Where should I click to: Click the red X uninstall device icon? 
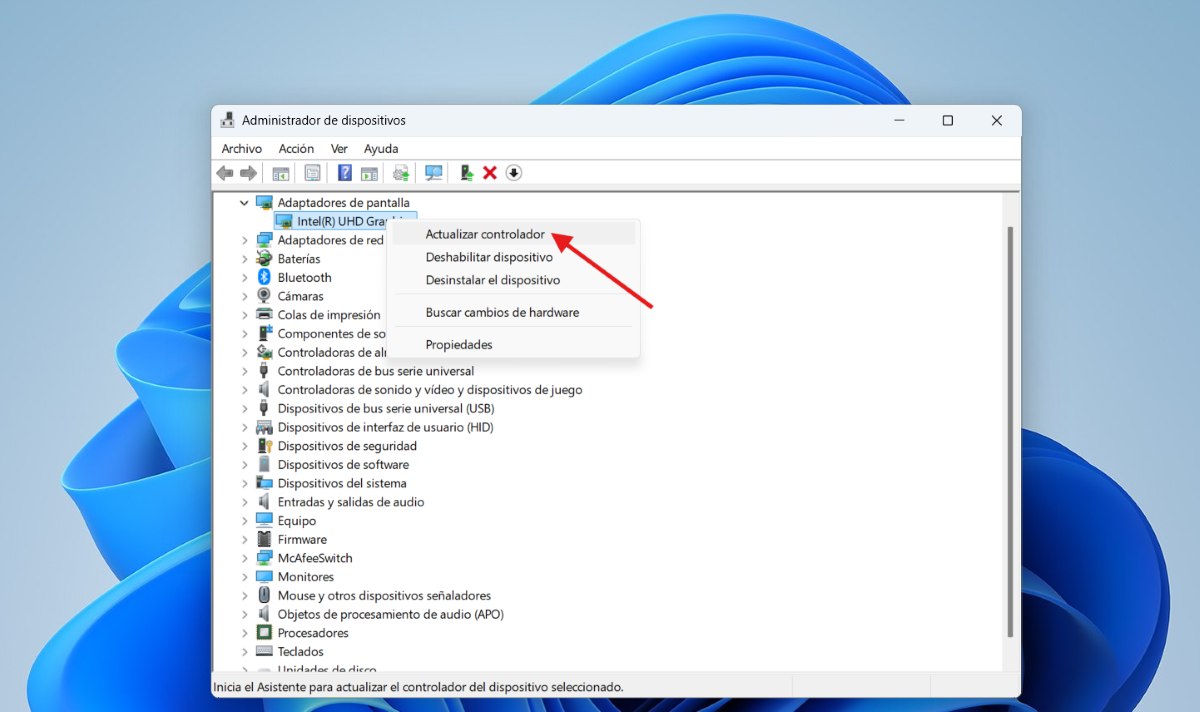[490, 173]
